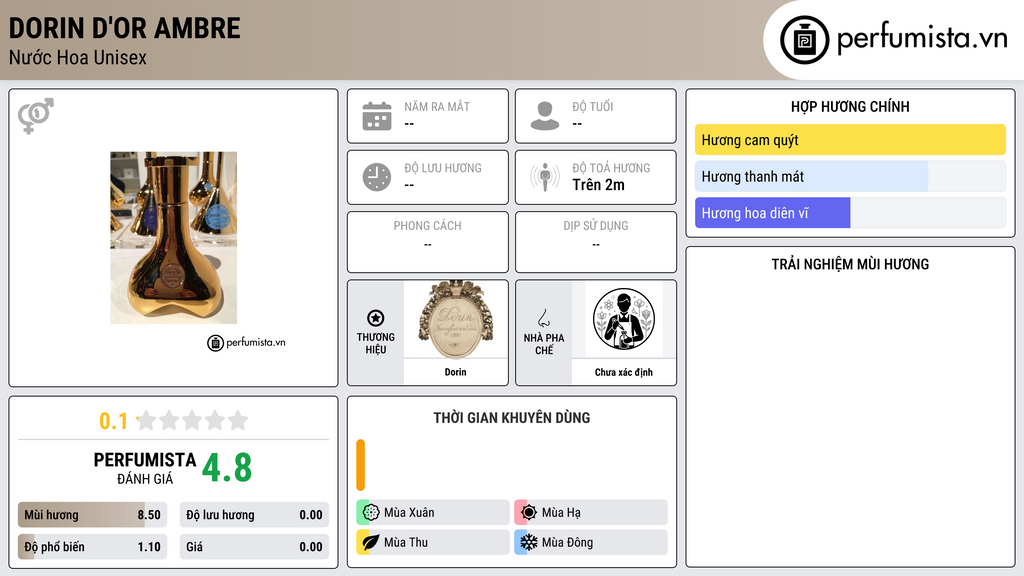
Task: Click the unisex gender symbol icon
Action: point(36,116)
